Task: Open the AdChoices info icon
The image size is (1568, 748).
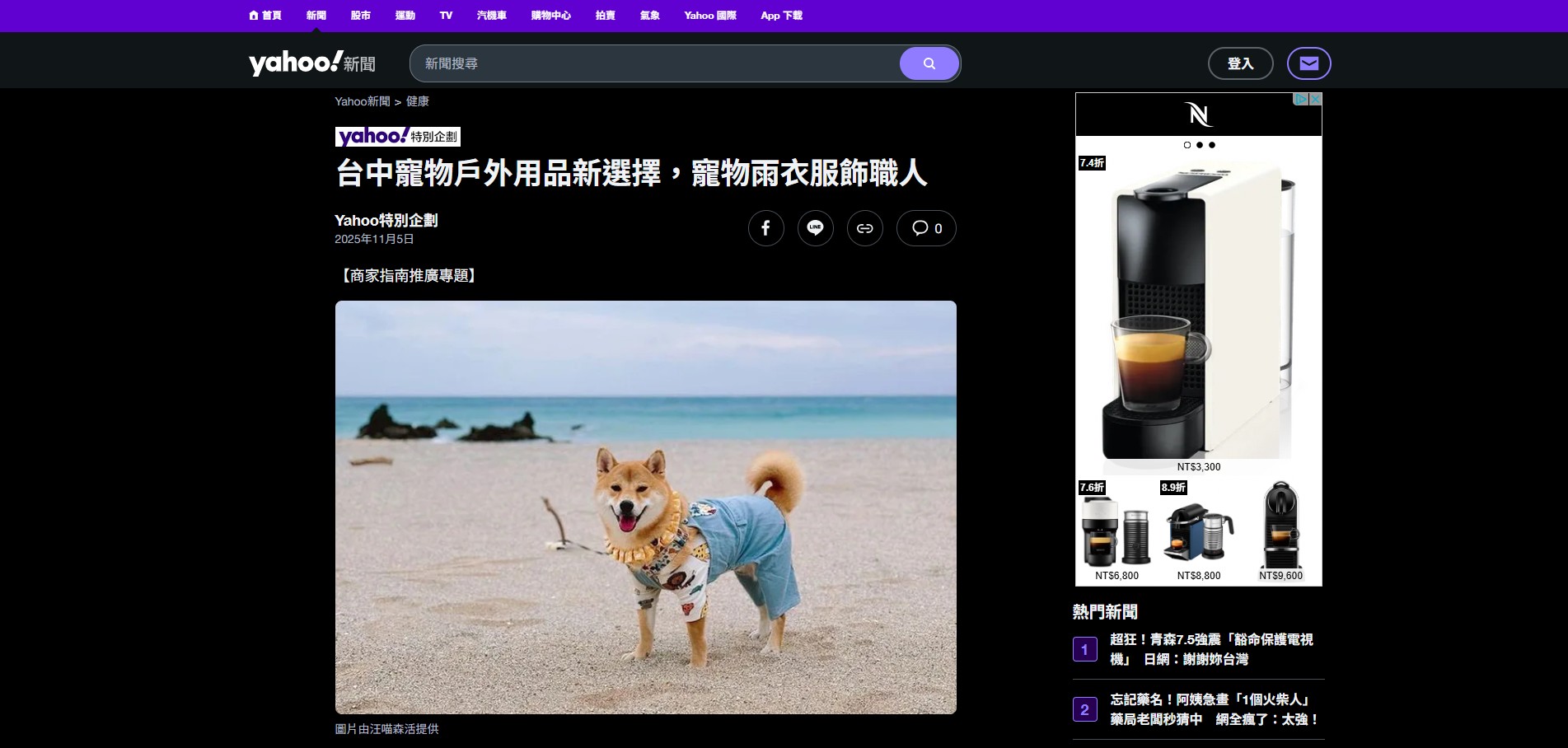Action: coord(1301,99)
